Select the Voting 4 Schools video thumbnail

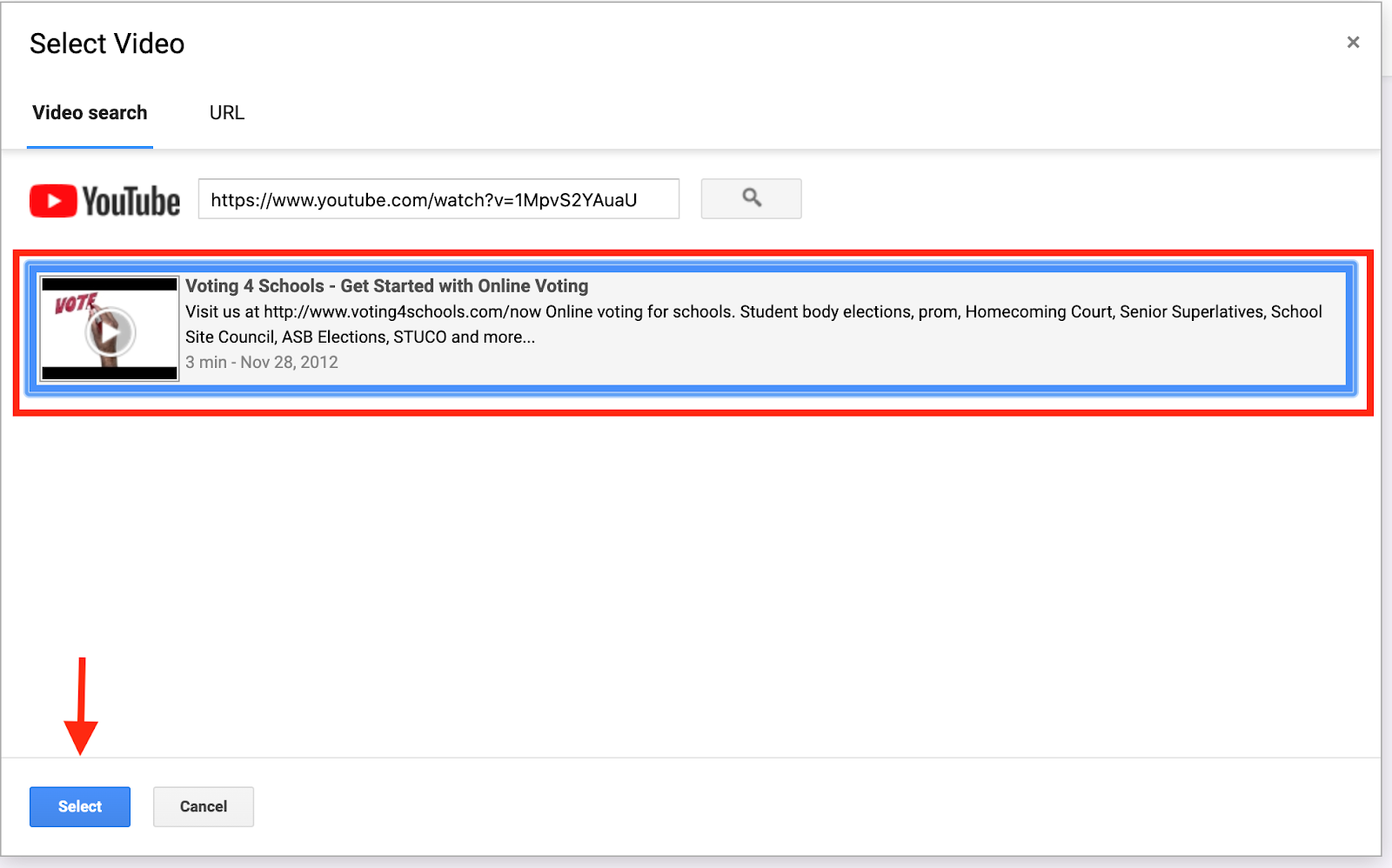[110, 330]
